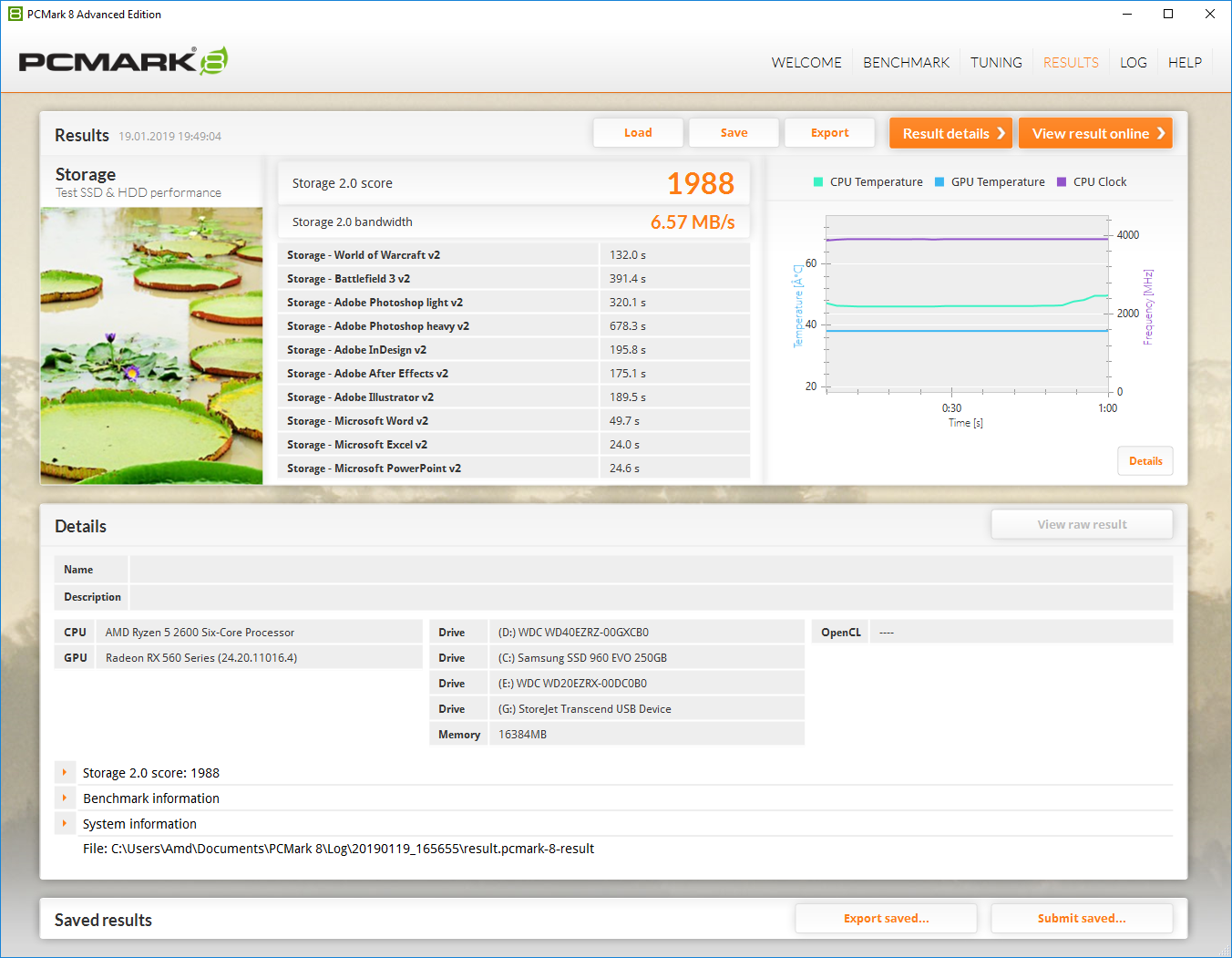Click the Description field in Details

pyautogui.click(x=651, y=597)
